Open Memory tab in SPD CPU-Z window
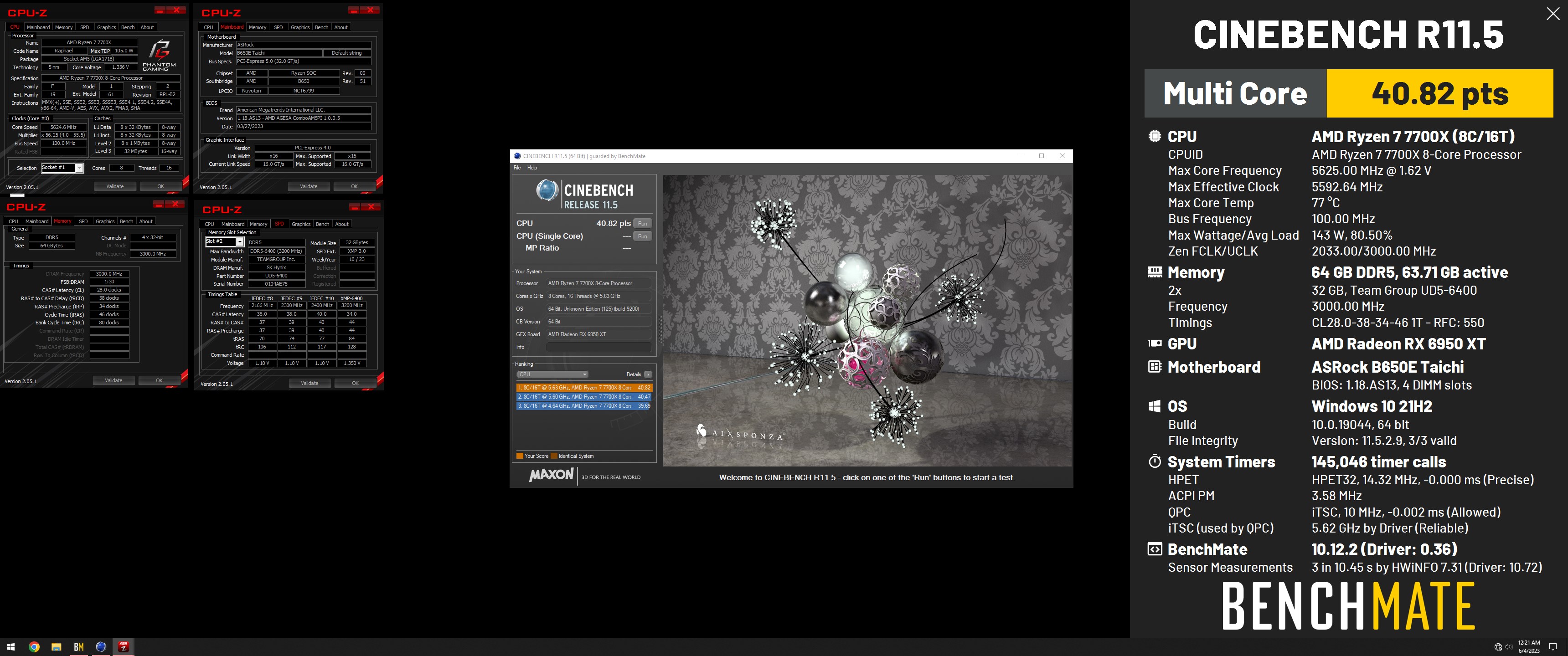 (x=258, y=225)
